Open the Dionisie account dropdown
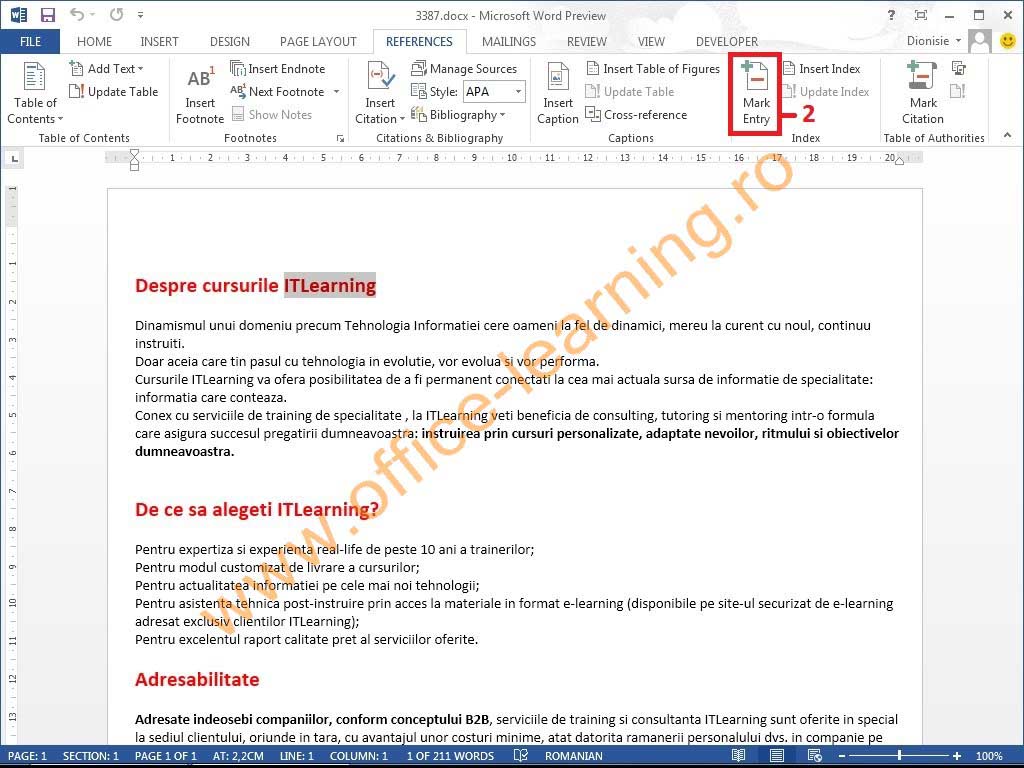The image size is (1024, 768). [x=935, y=40]
